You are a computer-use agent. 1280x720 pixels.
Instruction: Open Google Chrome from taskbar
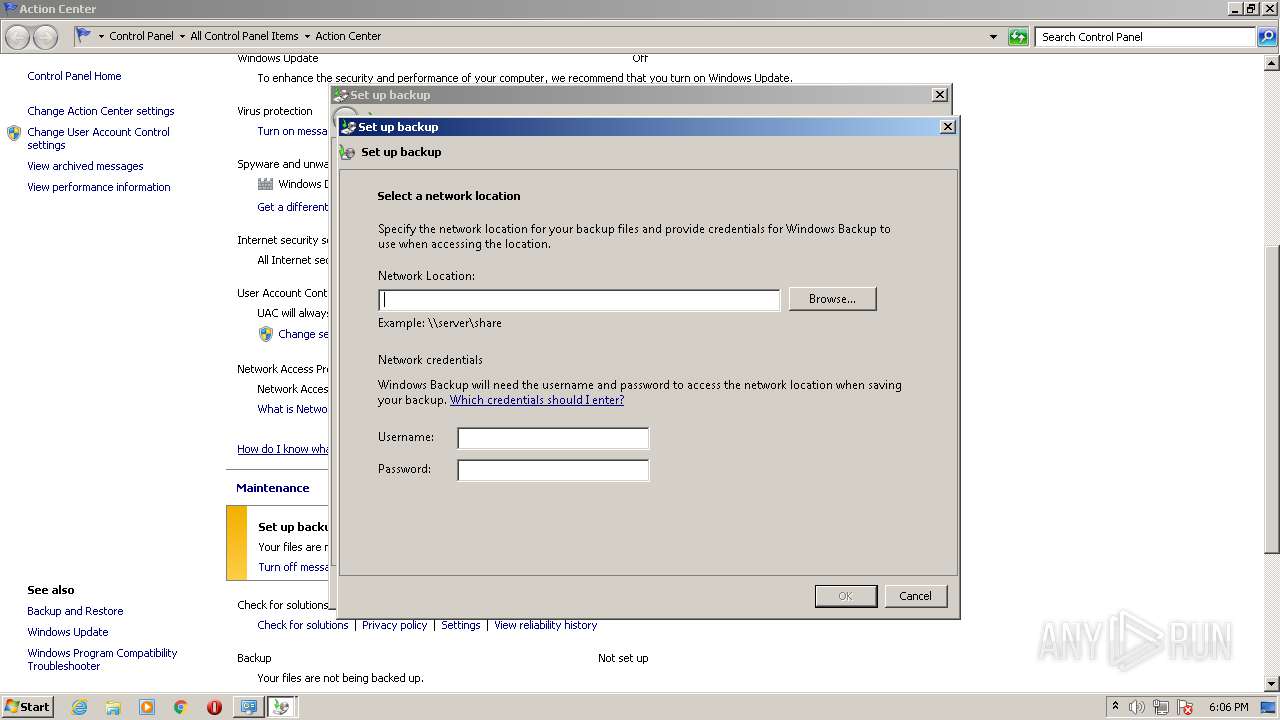(x=181, y=707)
